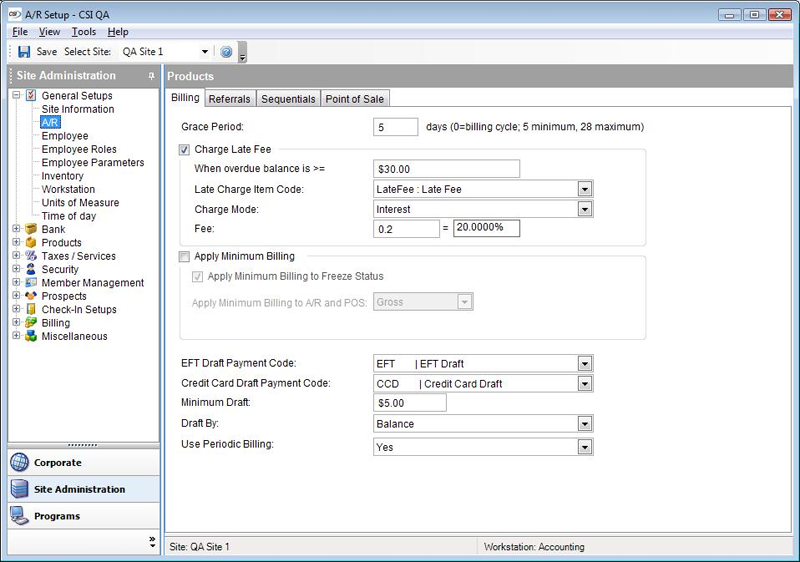800x562 pixels.
Task: Open the blue help icon in toolbar
Action: [x=226, y=52]
